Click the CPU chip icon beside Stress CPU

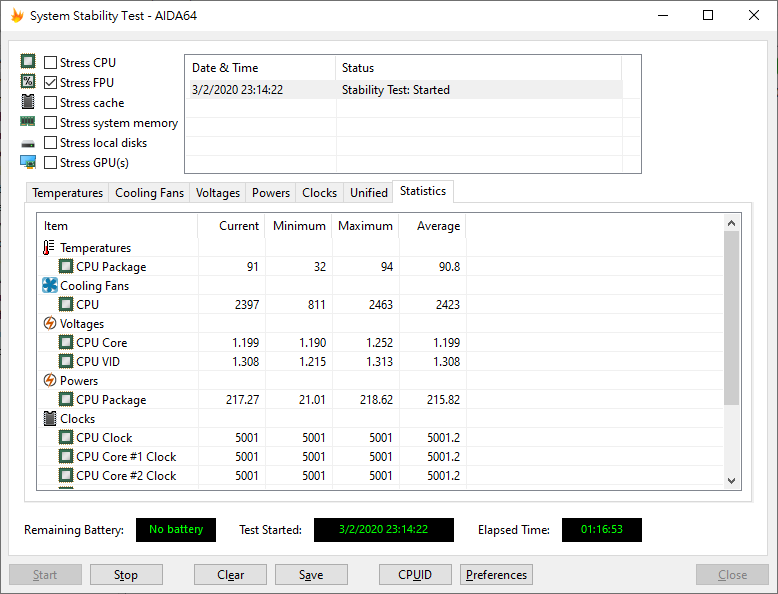28,62
